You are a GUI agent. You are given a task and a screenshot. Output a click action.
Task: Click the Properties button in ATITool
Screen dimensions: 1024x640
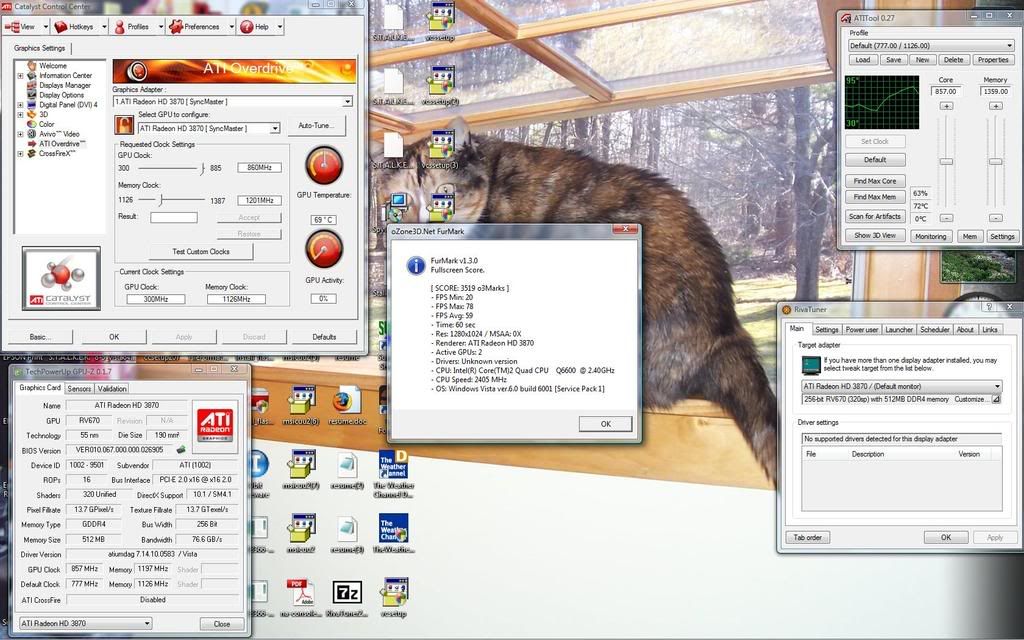[993, 60]
